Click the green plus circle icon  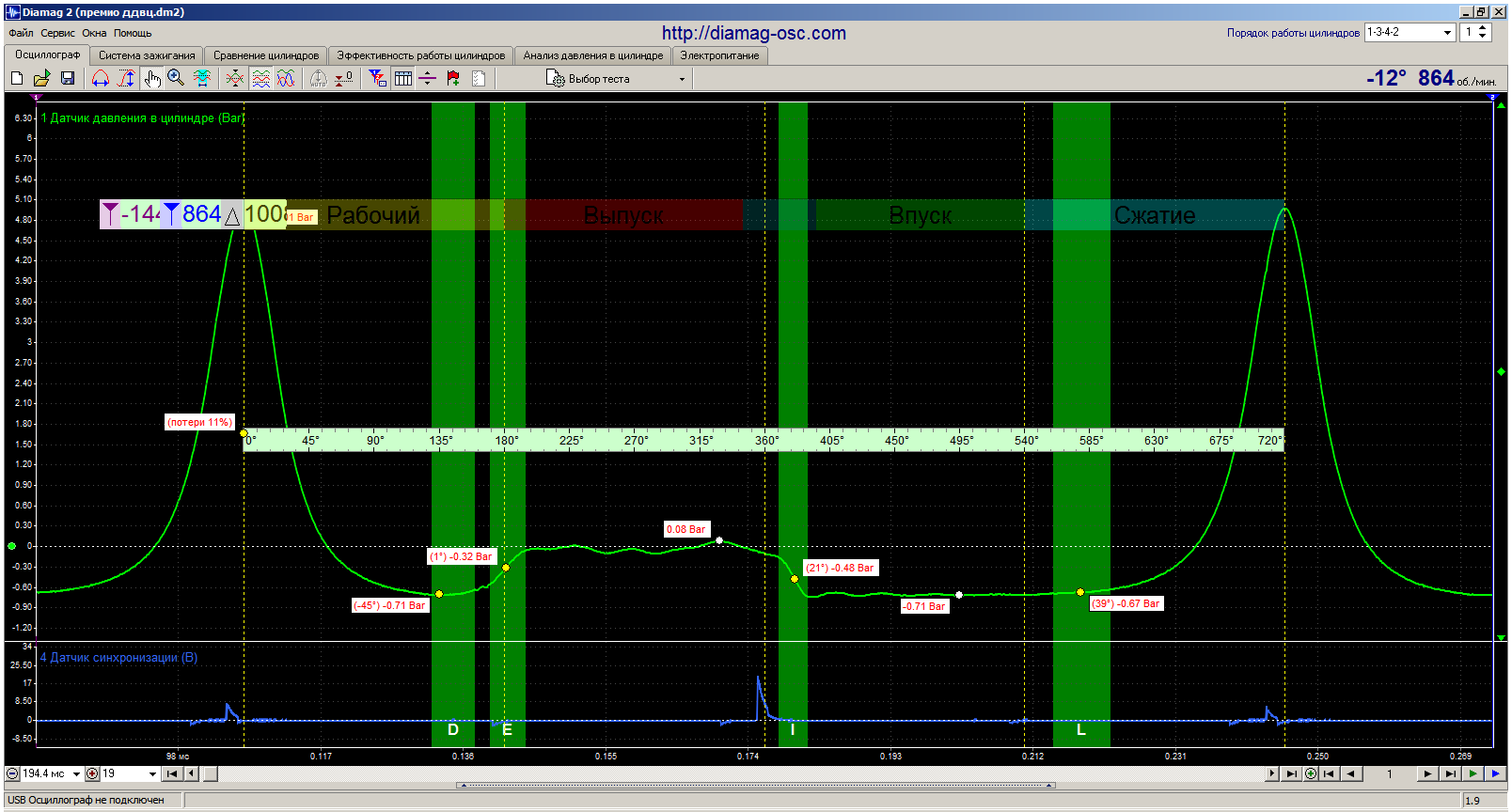1311,773
